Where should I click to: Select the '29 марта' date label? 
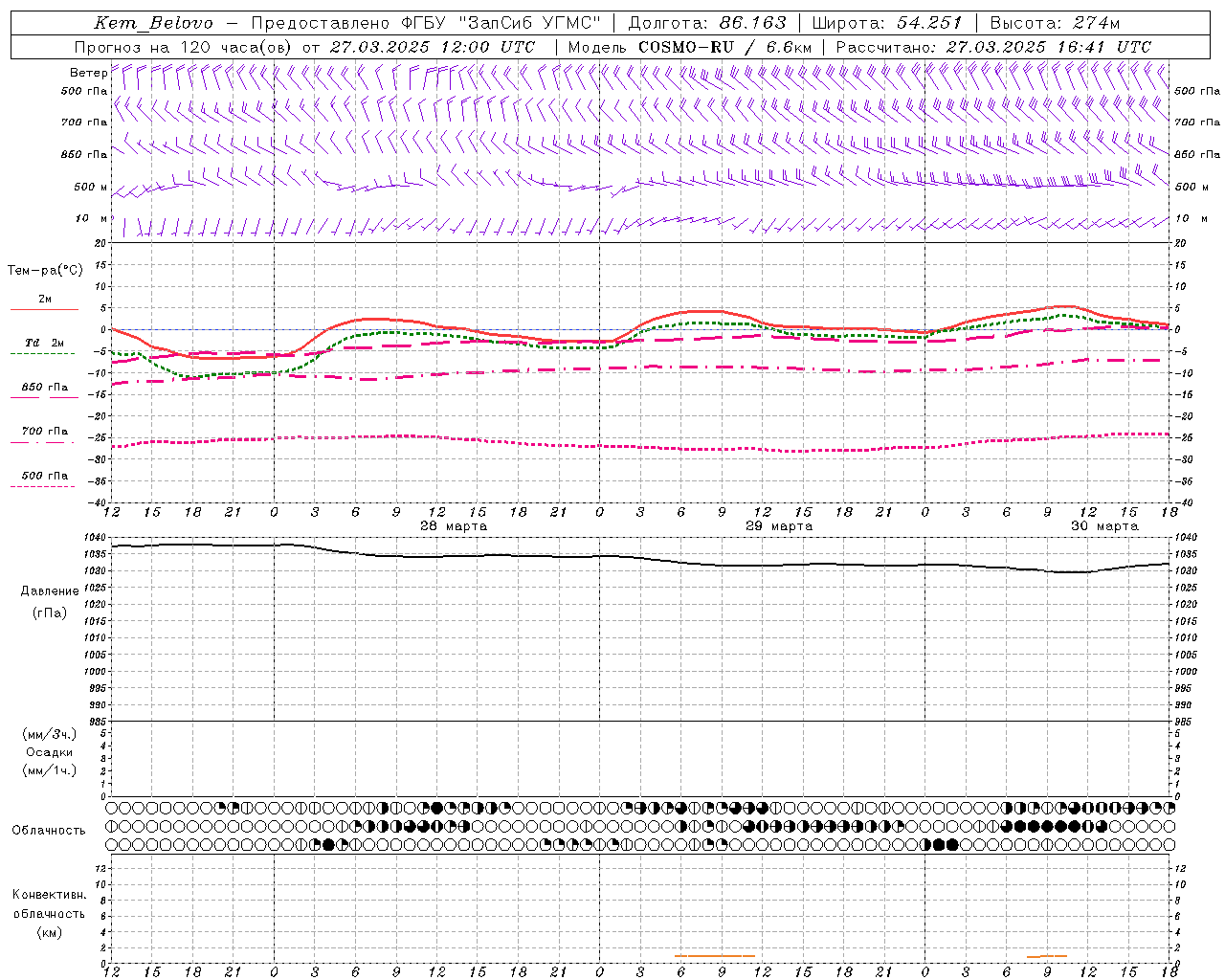click(779, 526)
